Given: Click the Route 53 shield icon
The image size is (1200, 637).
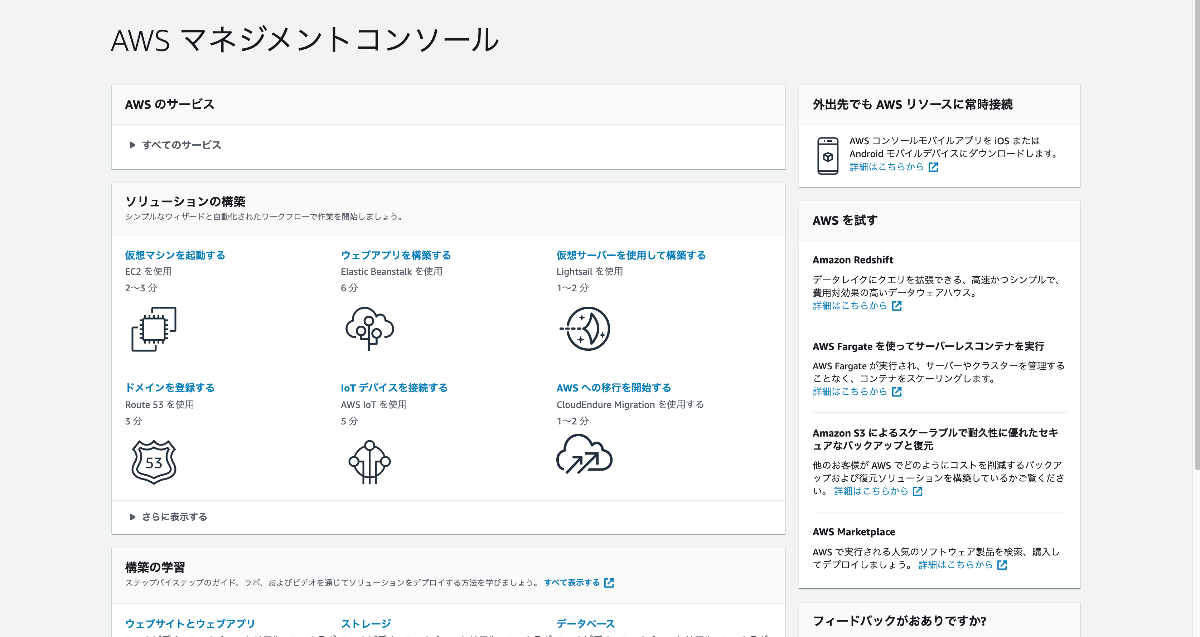Looking at the screenshot, I should (153, 461).
